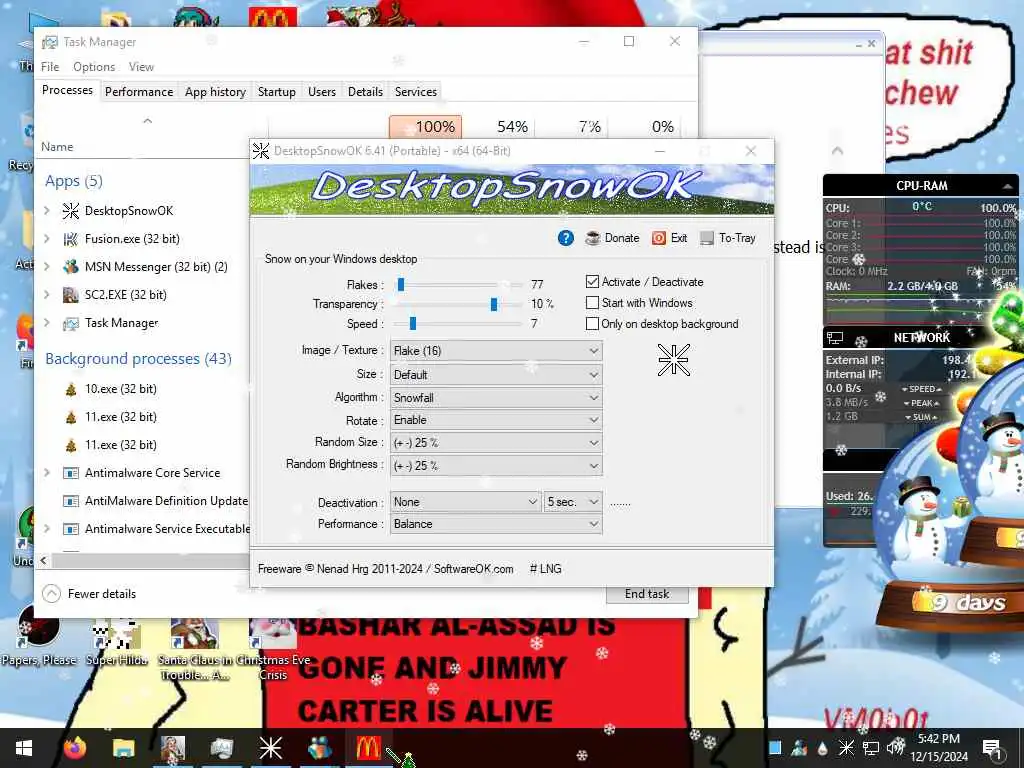Open the Random Size dropdown
Viewport: 1024px width, 768px height.
pos(496,443)
